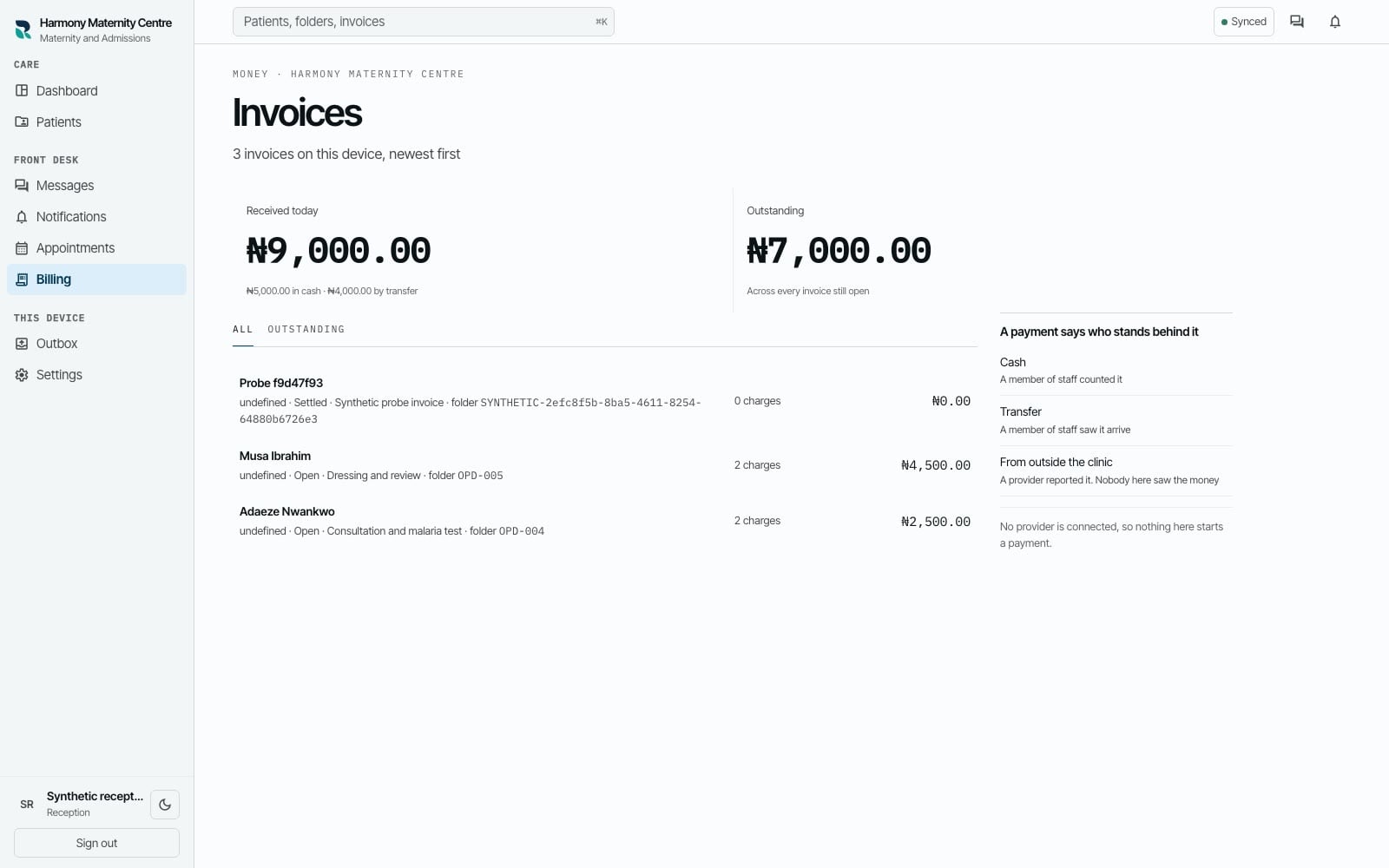This screenshot has width=1389, height=868.
Task: Click 'Received today' label
Action: click(282, 211)
